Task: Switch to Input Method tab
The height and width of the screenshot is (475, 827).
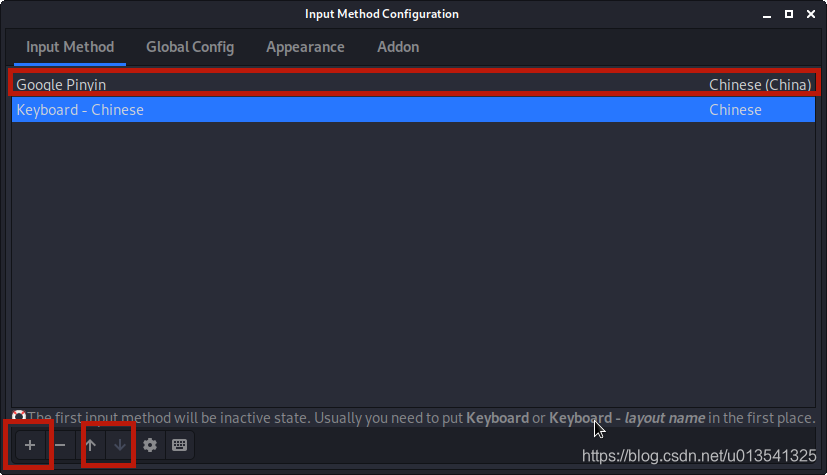Action: 70,47
